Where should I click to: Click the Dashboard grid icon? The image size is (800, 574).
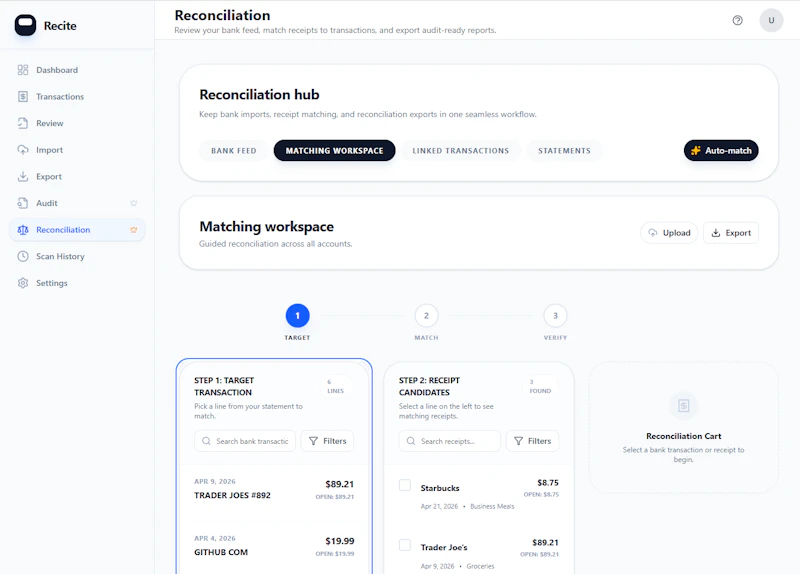(23, 70)
